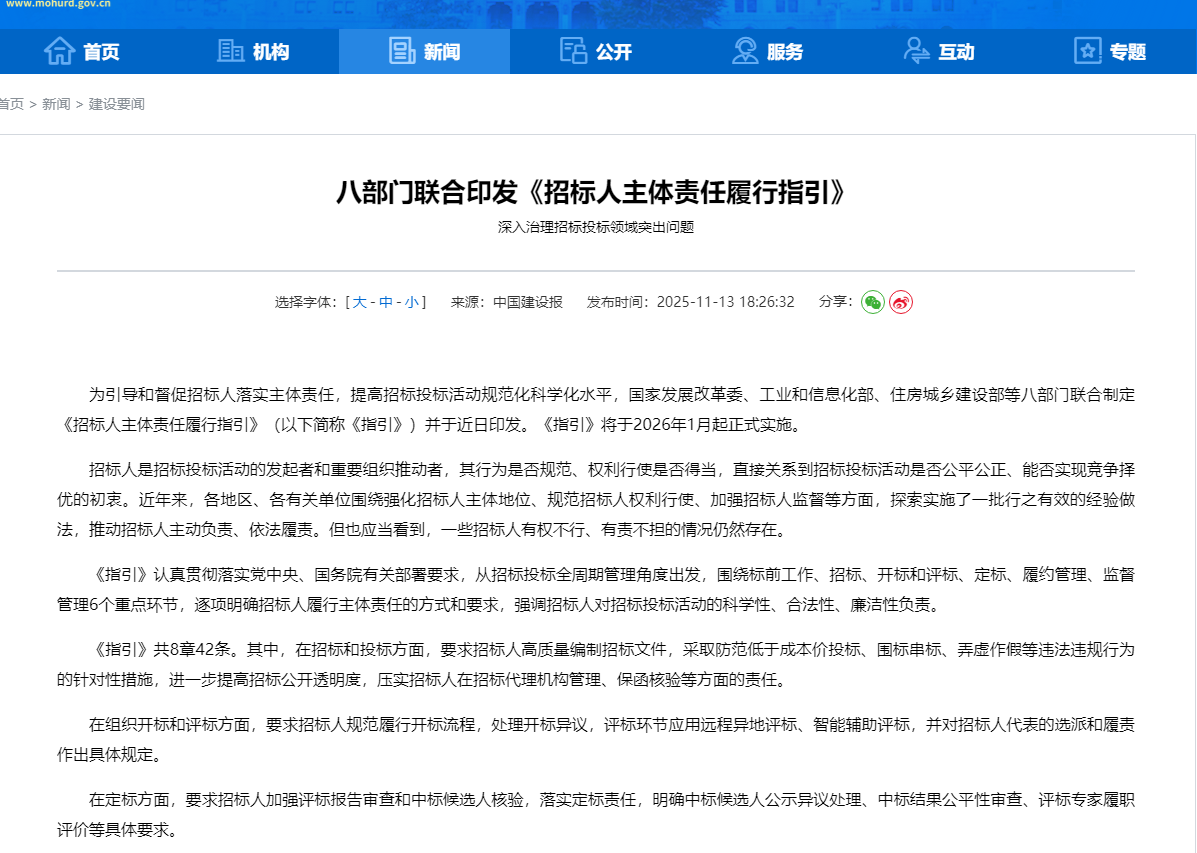Click the 公开 document icon in navigation
The image size is (1197, 853).
click(573, 51)
